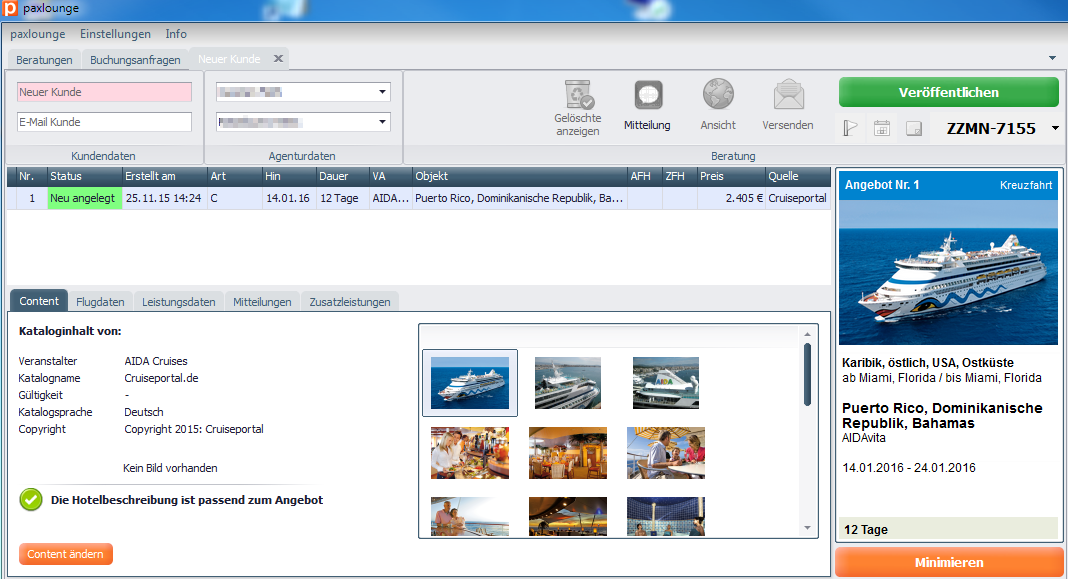Screen dimensions: 1068x579
Task: Click the Gelöschte anzeigen trash icon
Action: pos(579,95)
